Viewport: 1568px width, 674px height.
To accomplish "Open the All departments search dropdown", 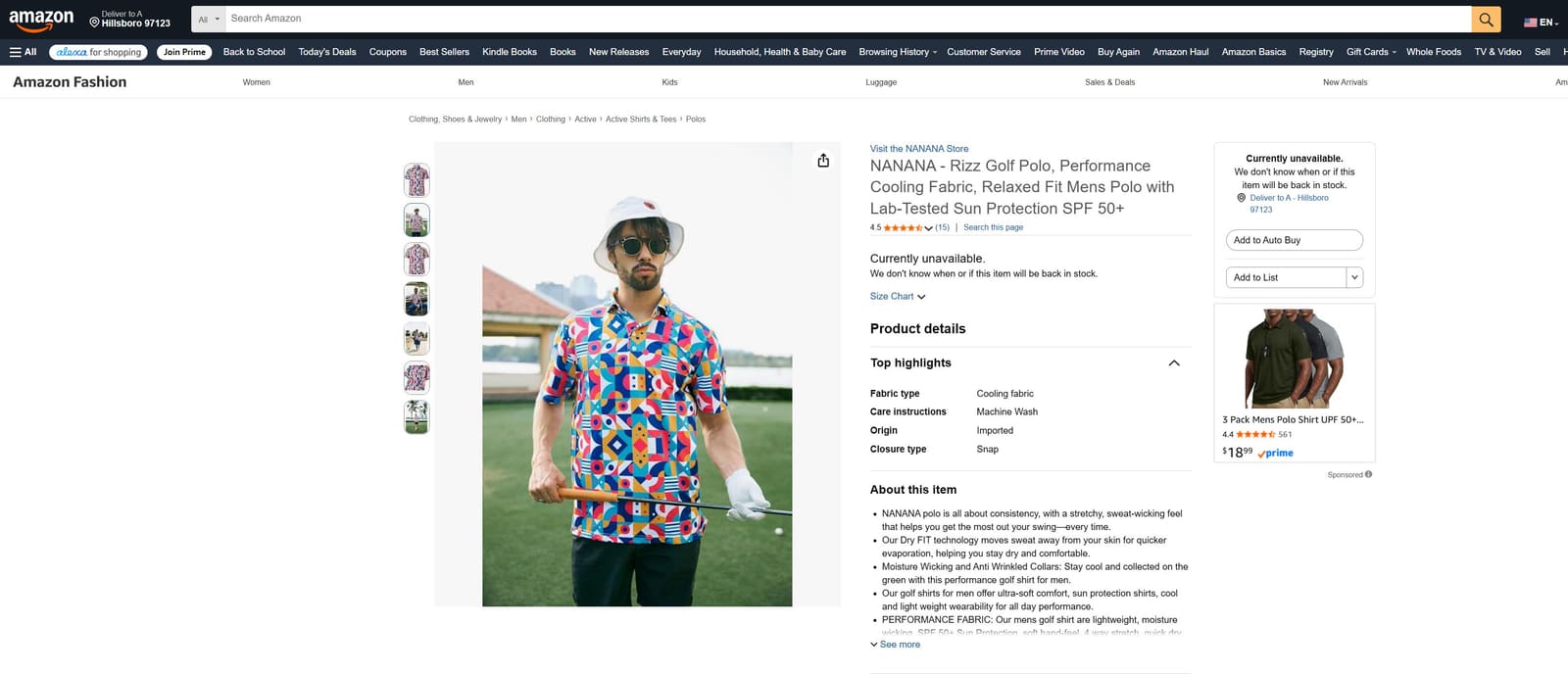I will 209,19.
